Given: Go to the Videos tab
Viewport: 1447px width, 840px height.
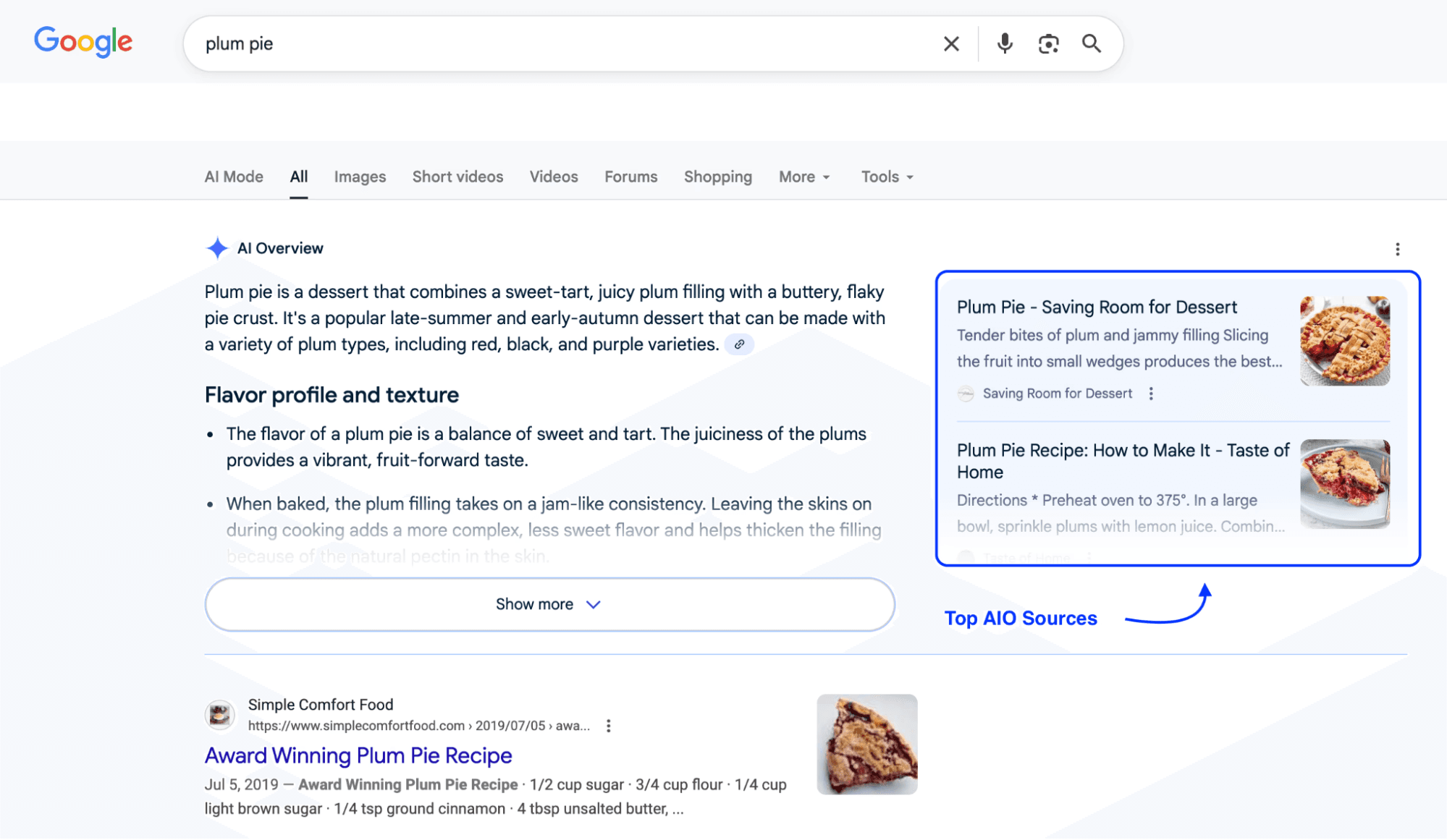Looking at the screenshot, I should [x=554, y=177].
